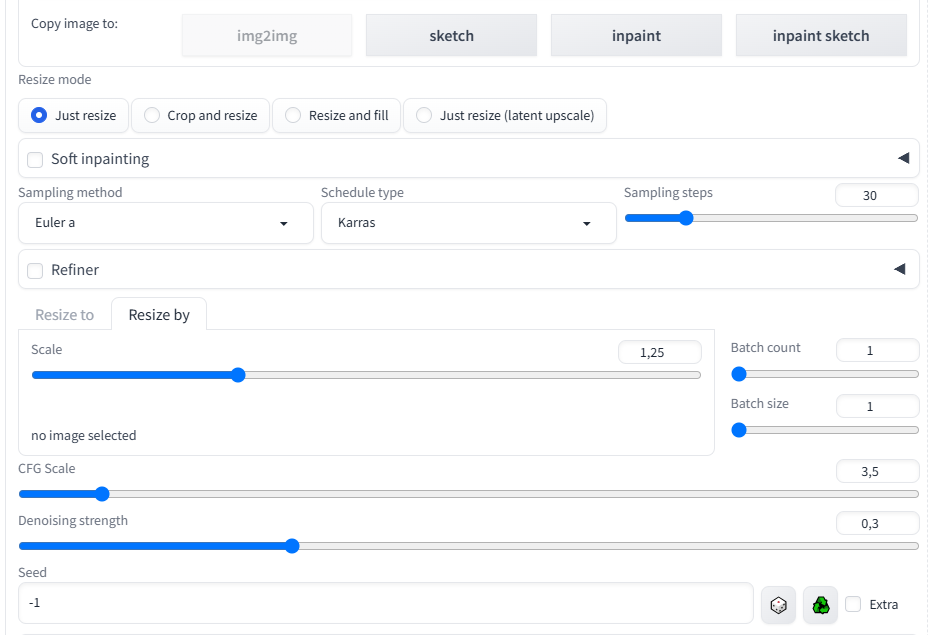Select Crop and resize mode
This screenshot has width=934, height=635.
[x=200, y=116]
